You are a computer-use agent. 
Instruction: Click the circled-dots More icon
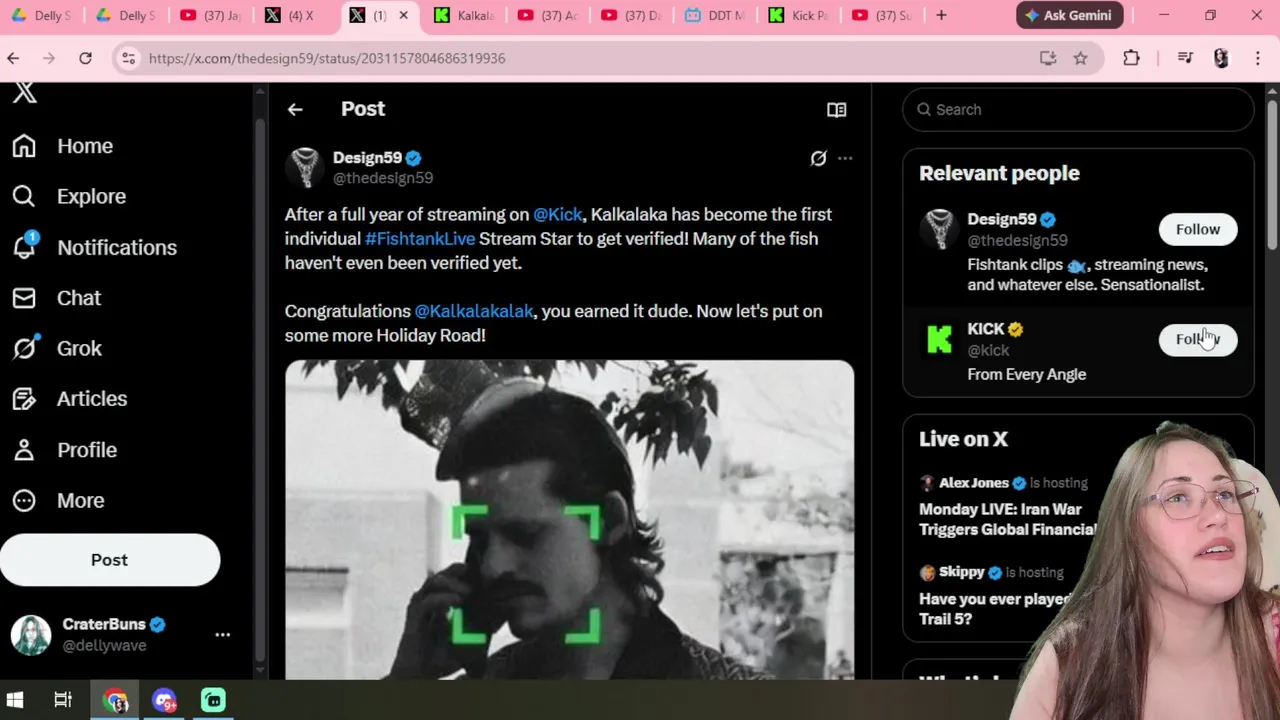[24, 500]
